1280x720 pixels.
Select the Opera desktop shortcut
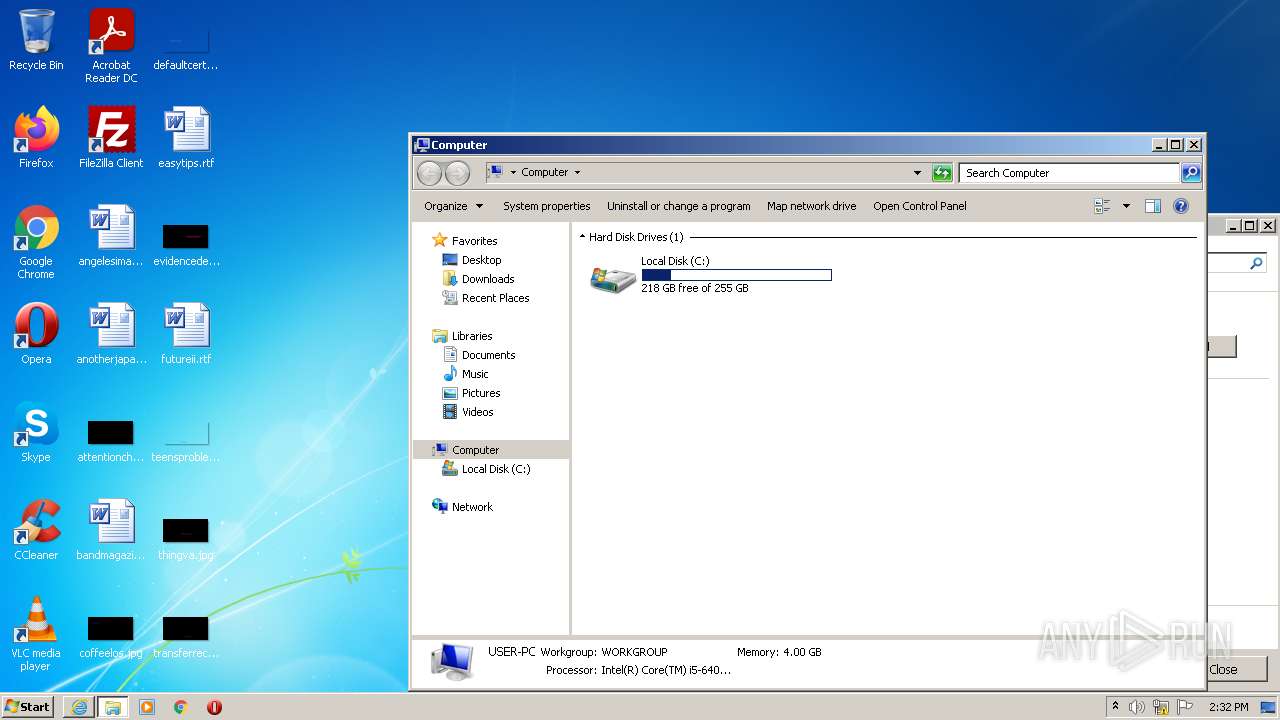(x=36, y=333)
